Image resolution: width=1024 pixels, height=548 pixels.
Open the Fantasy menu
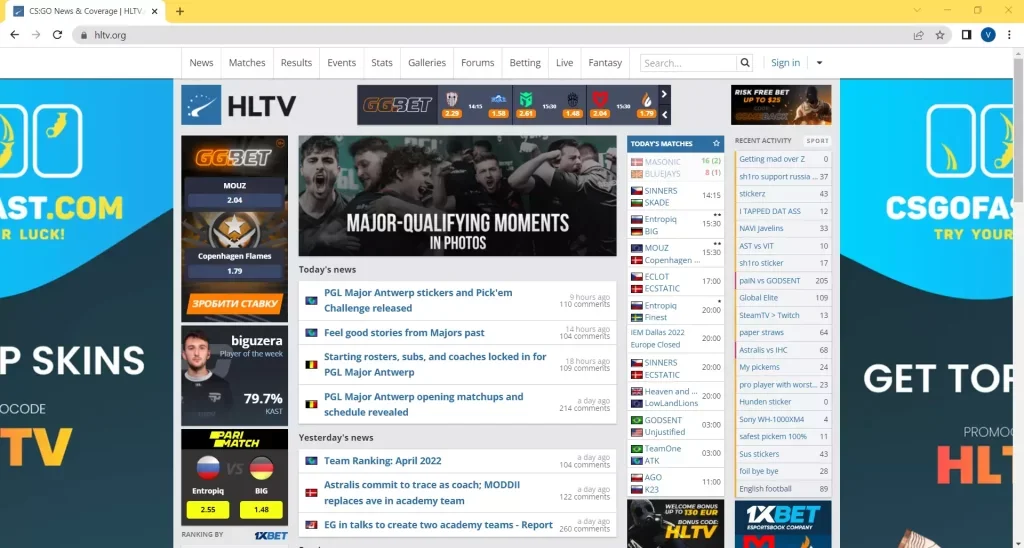click(x=605, y=63)
